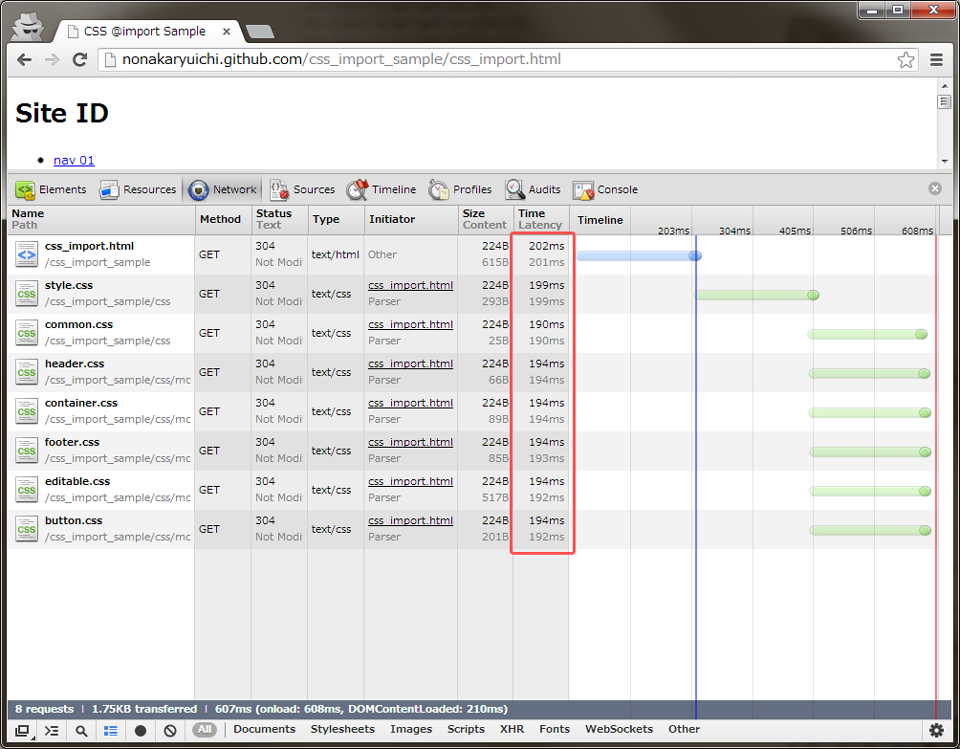Viewport: 960px width, 749px height.
Task: Open DevTools settings gear
Action: (936, 731)
